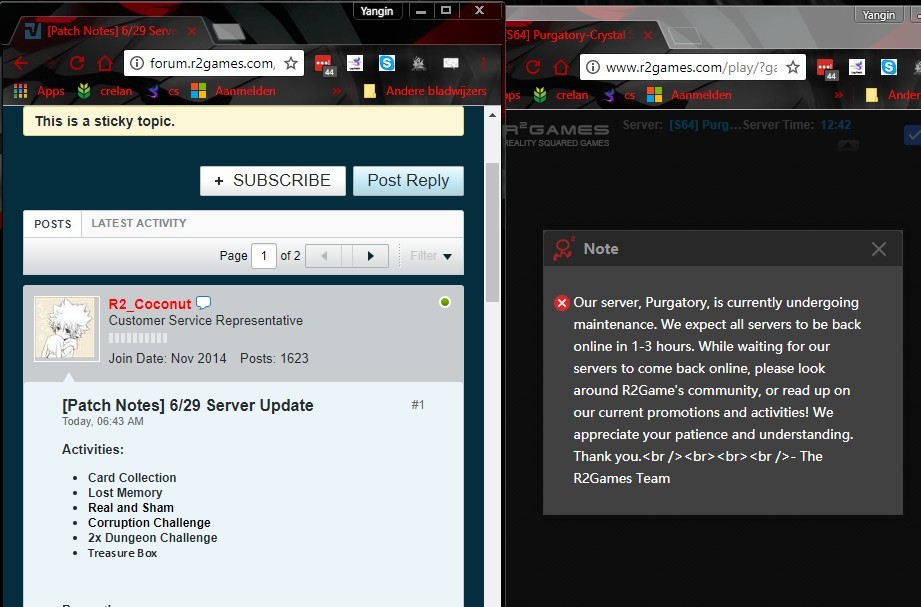
Task: Go to home page in forum window
Action: tap(105, 64)
